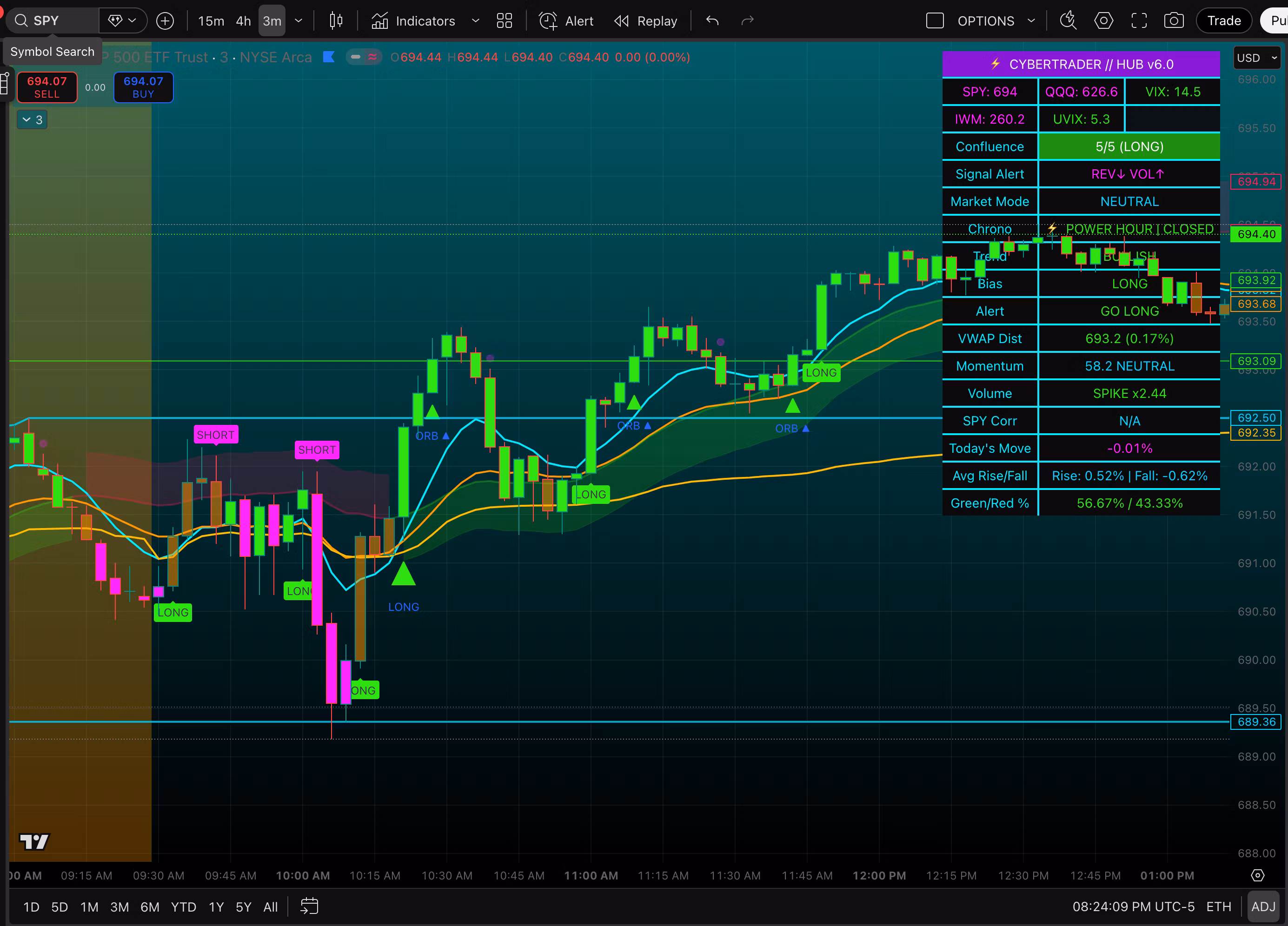This screenshot has width=1288, height=926.
Task: Open the time interval dropdown chevron
Action: coord(299,21)
